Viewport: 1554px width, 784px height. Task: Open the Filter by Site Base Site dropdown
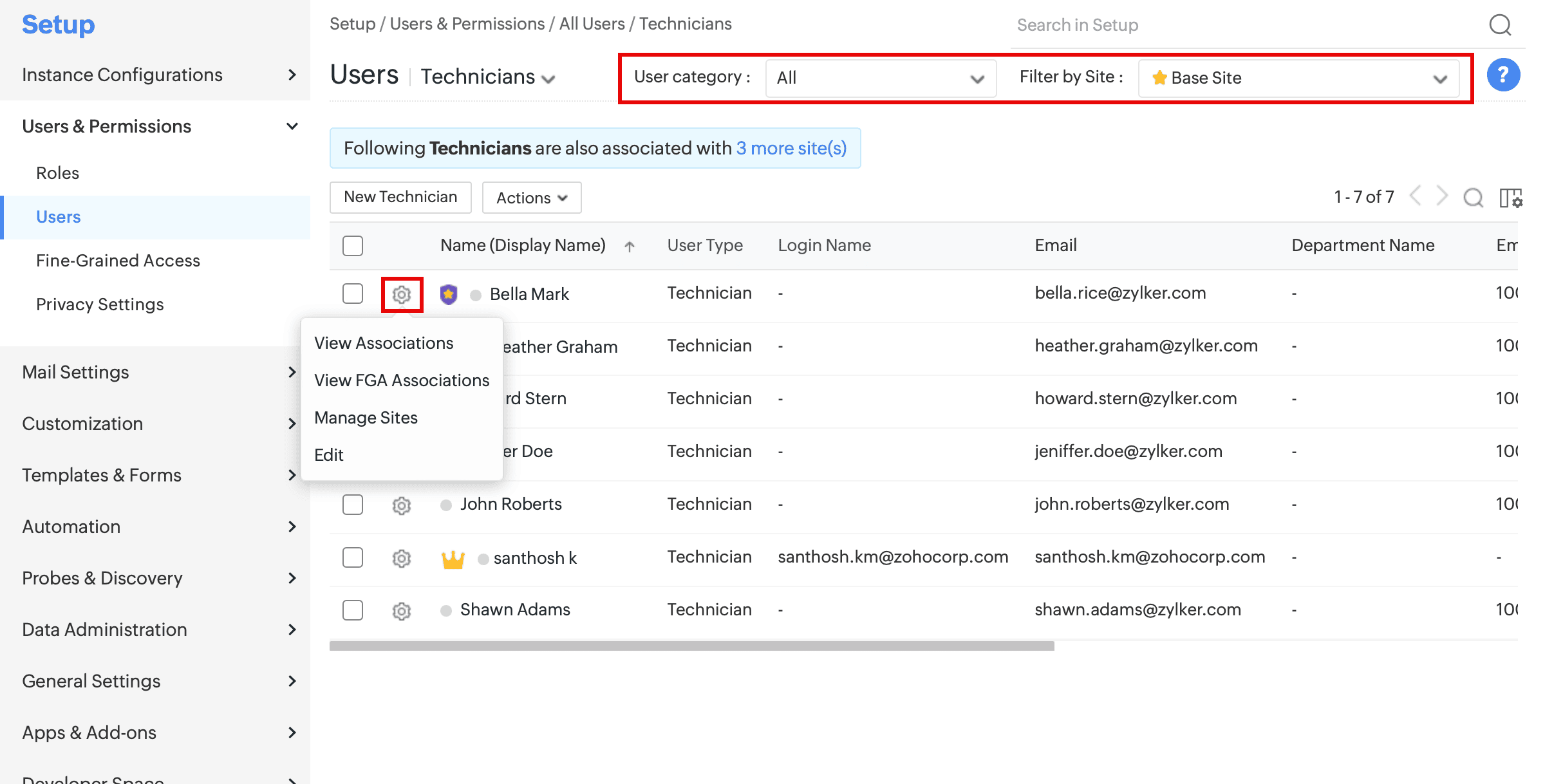coord(1298,79)
